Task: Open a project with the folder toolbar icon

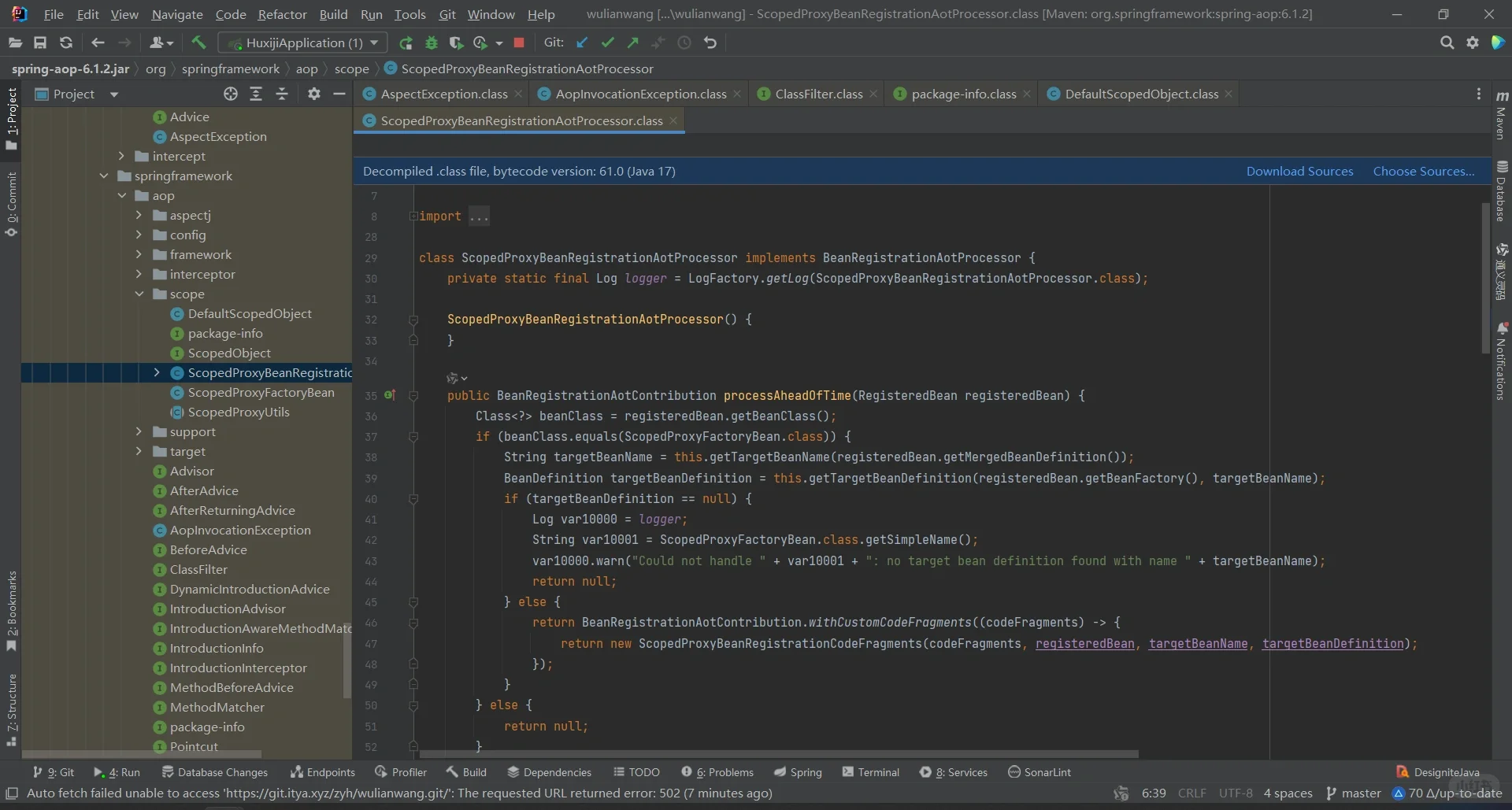Action: (x=15, y=43)
